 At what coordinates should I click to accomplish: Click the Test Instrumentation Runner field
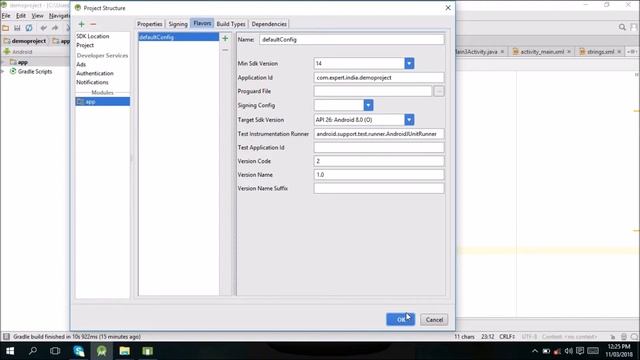click(379, 133)
